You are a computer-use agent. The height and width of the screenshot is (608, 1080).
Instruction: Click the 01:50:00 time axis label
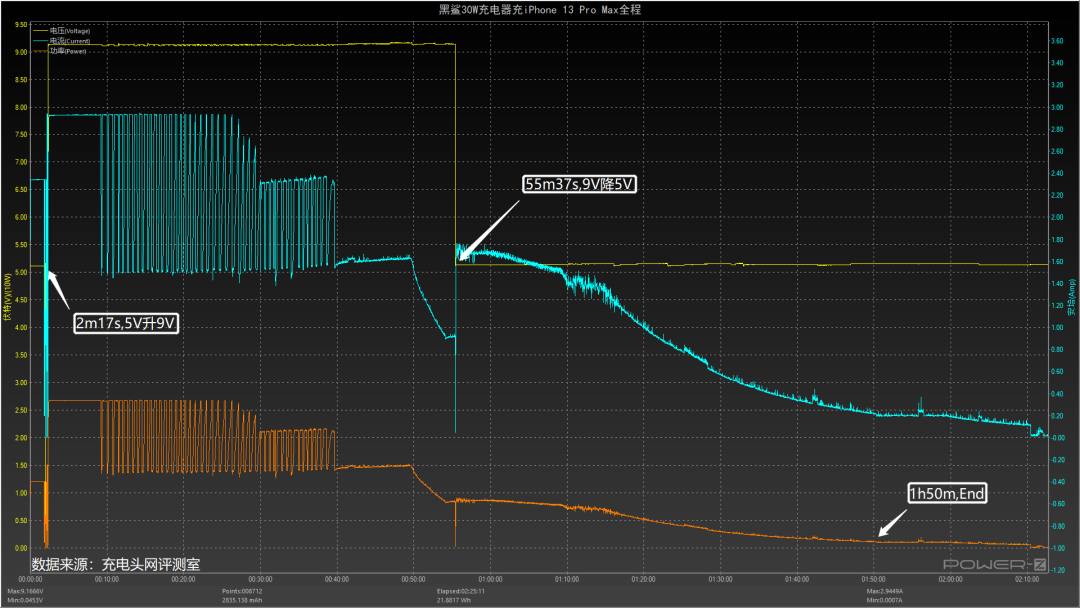tap(874, 580)
